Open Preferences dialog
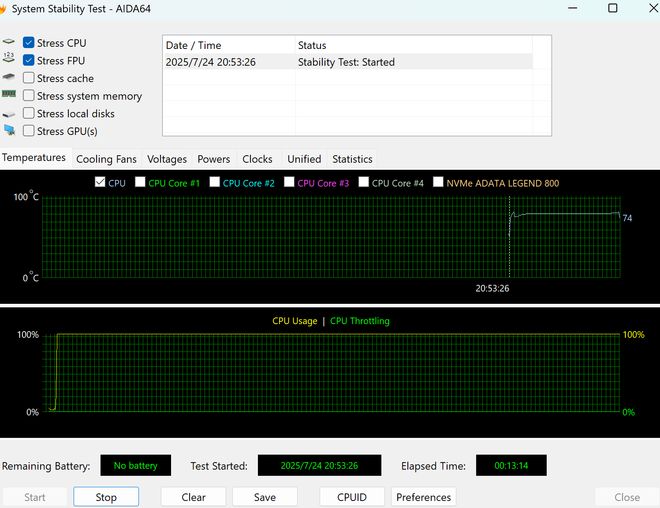The image size is (660, 508). pos(424,497)
